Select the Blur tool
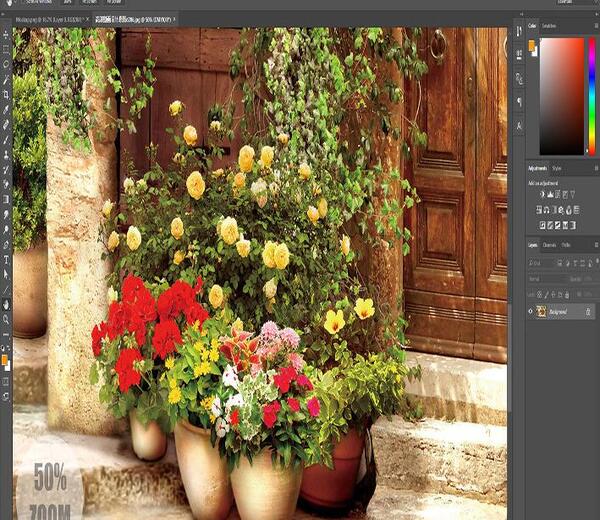This screenshot has width=600, height=520. pyautogui.click(x=6, y=214)
